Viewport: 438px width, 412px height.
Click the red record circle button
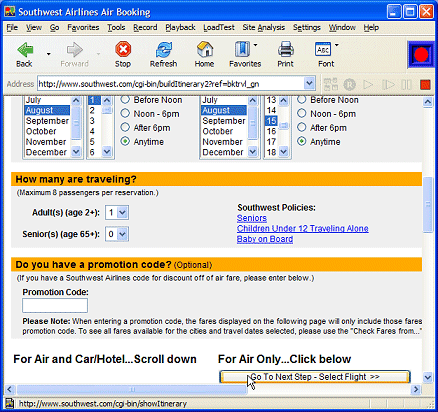tap(421, 54)
